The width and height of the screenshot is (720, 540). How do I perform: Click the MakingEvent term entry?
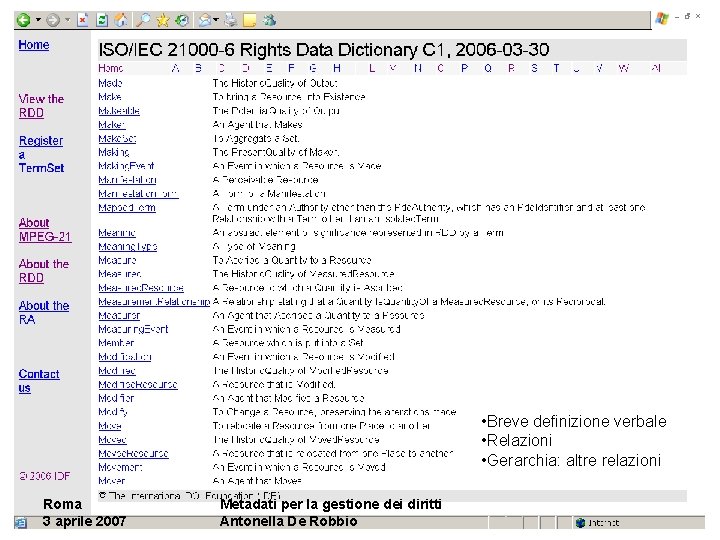(126, 166)
